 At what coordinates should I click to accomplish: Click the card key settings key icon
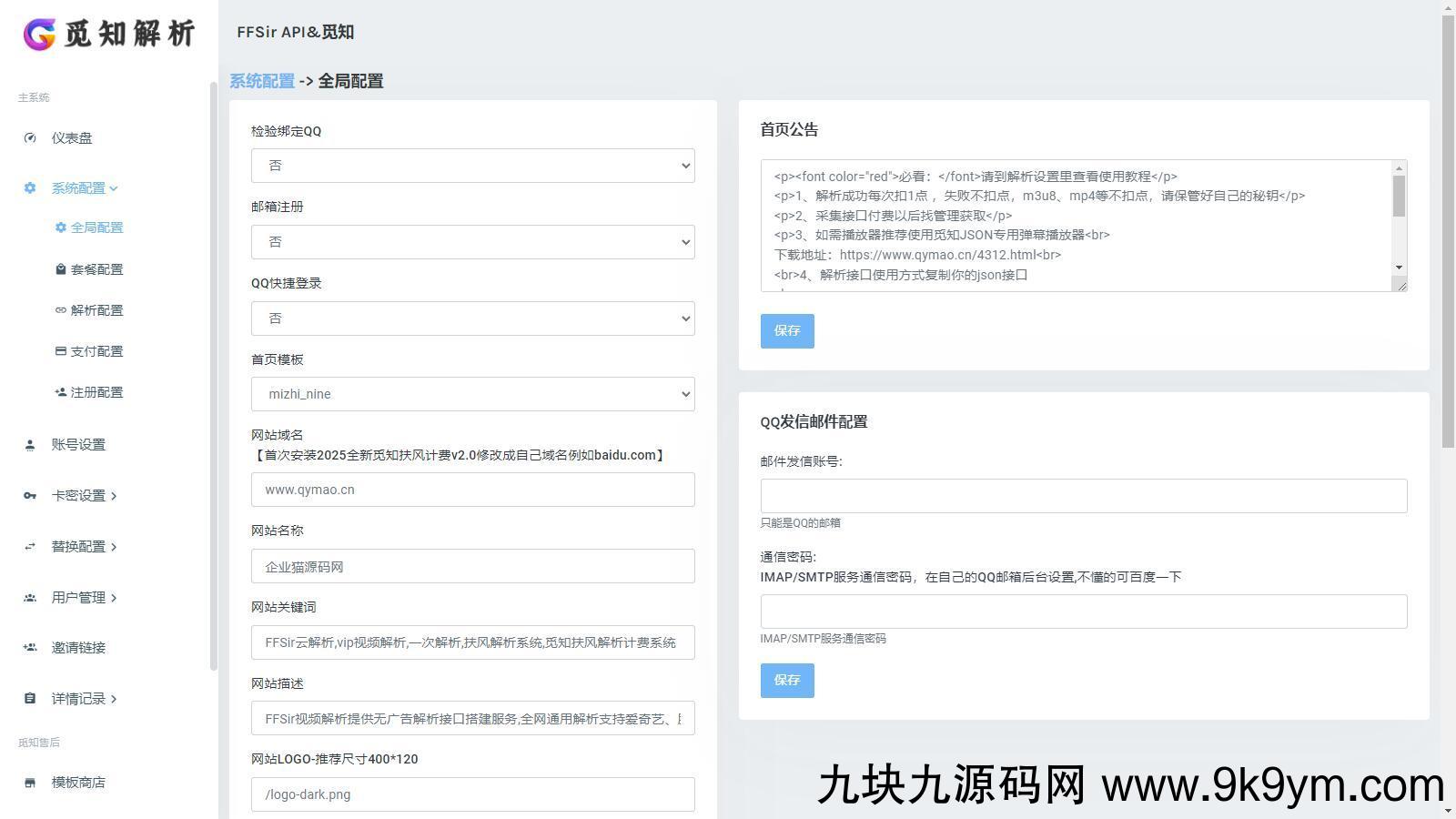coord(30,496)
